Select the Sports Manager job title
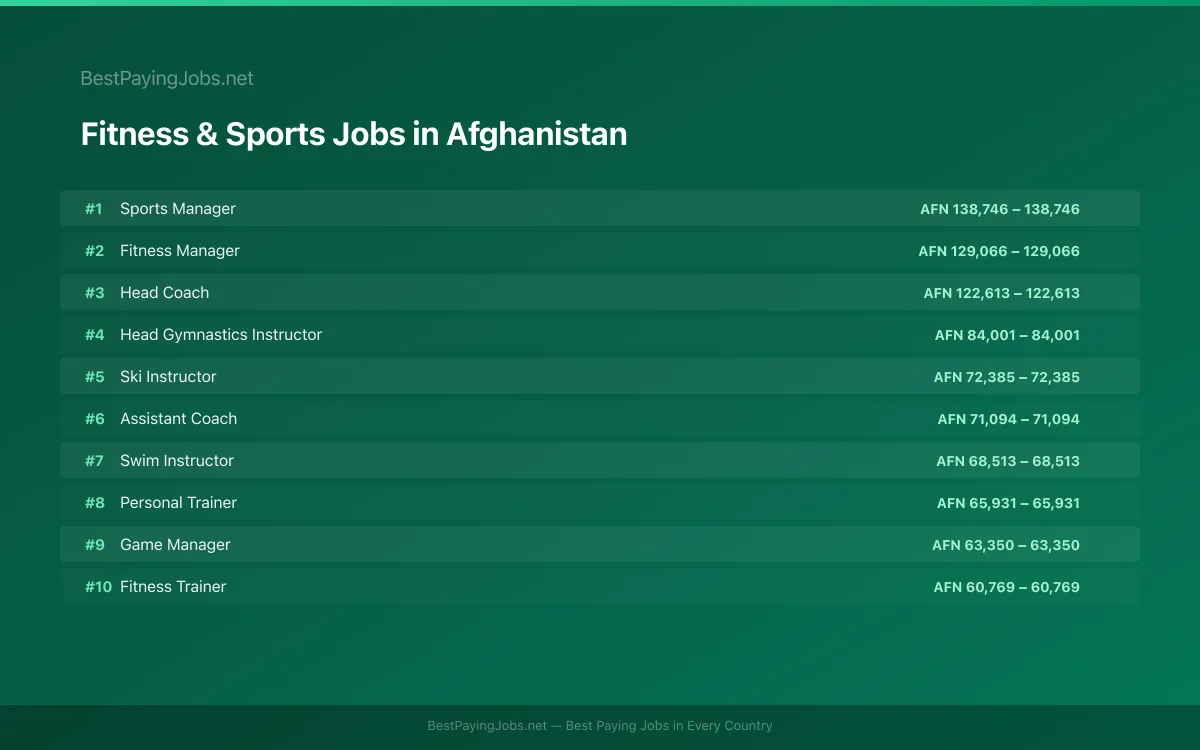Screen dimensions: 1200x750 tap(178, 209)
